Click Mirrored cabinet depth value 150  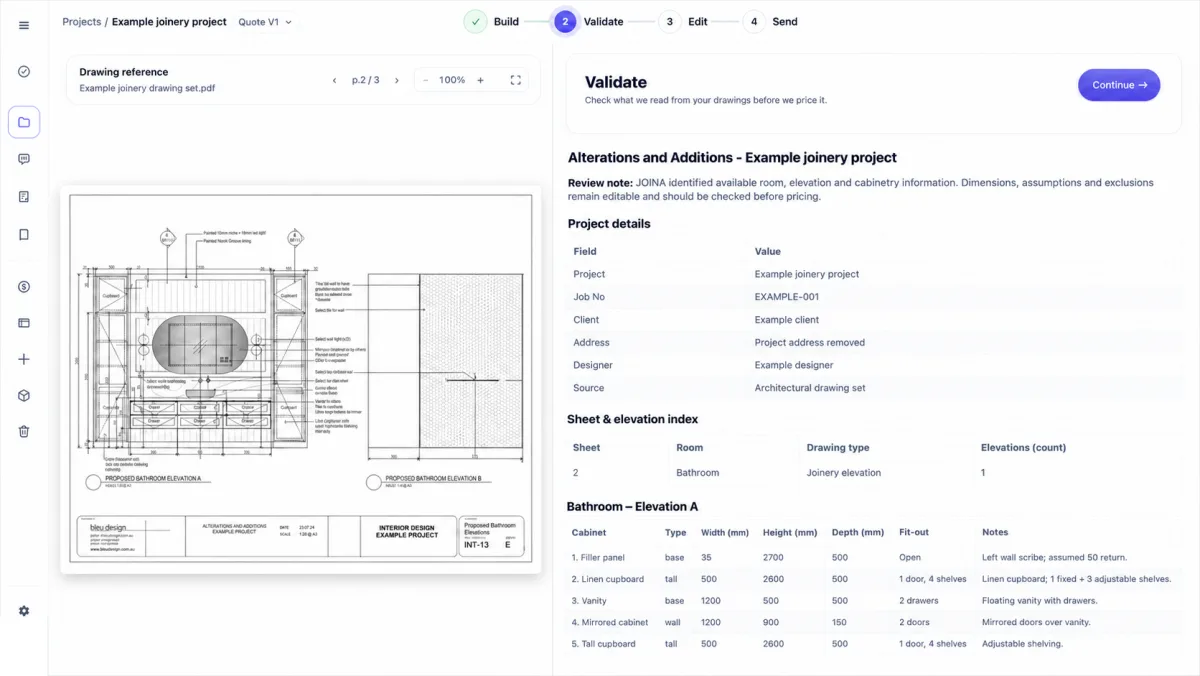[840, 622]
